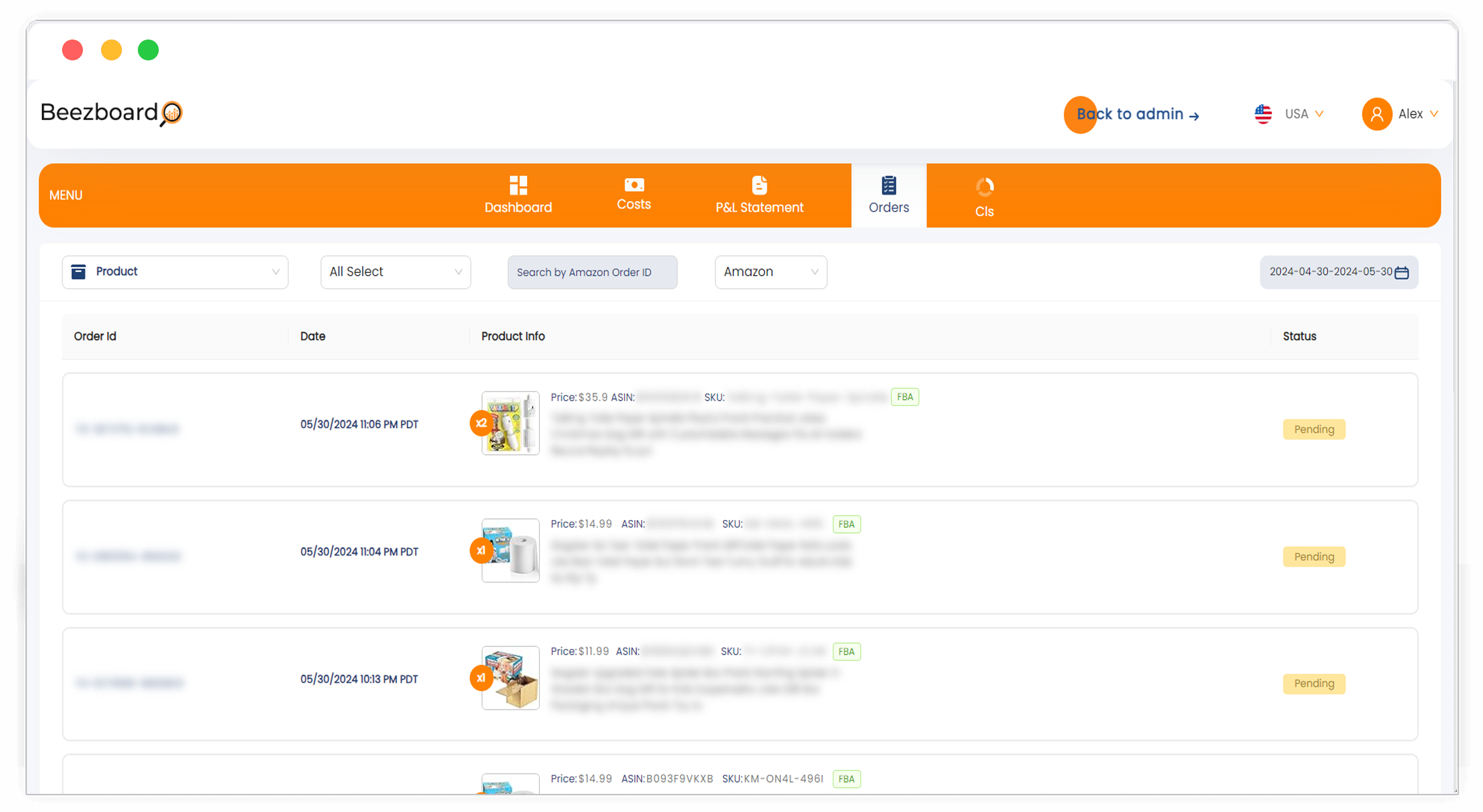Click the x2 quantity badge
This screenshot has height=812, width=1483.
click(x=481, y=423)
